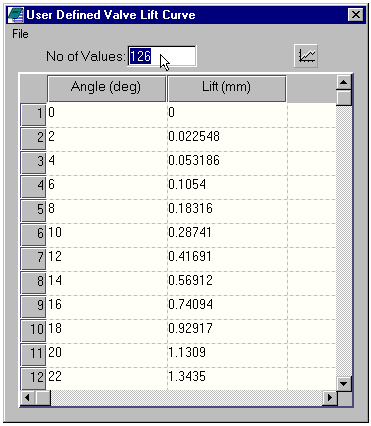Select row header 3
The width and height of the screenshot is (371, 426).
click(x=33, y=162)
